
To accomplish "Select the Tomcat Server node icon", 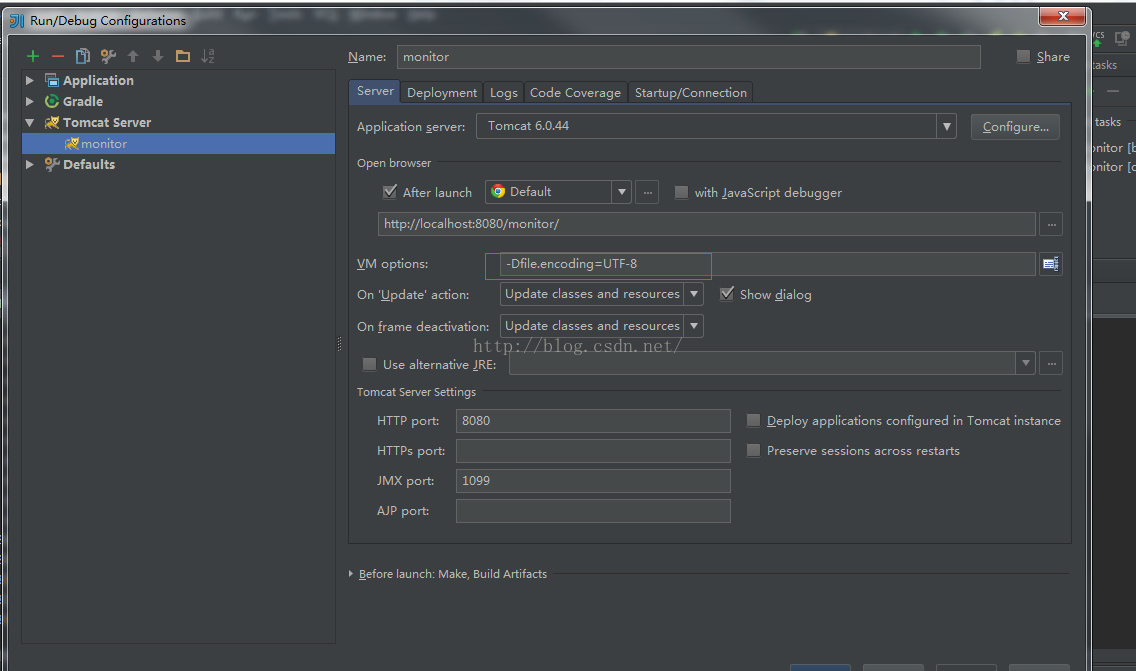I will [51, 122].
